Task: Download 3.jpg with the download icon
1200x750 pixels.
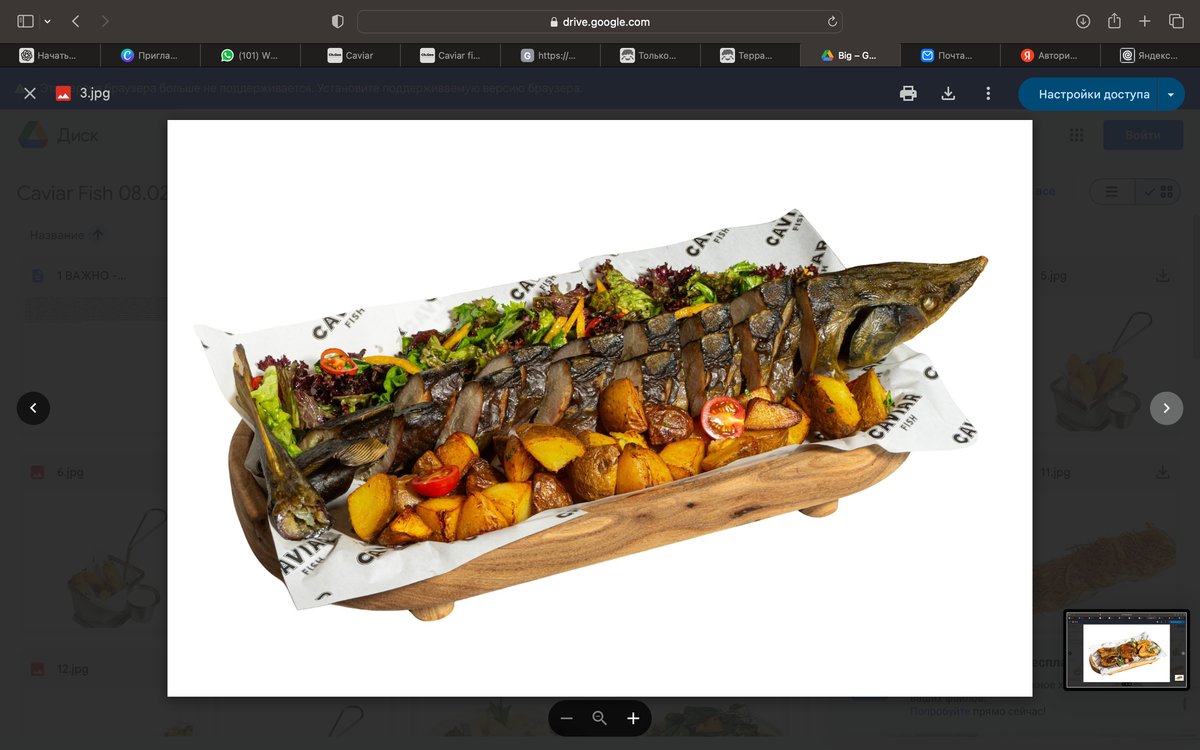Action: (948, 93)
